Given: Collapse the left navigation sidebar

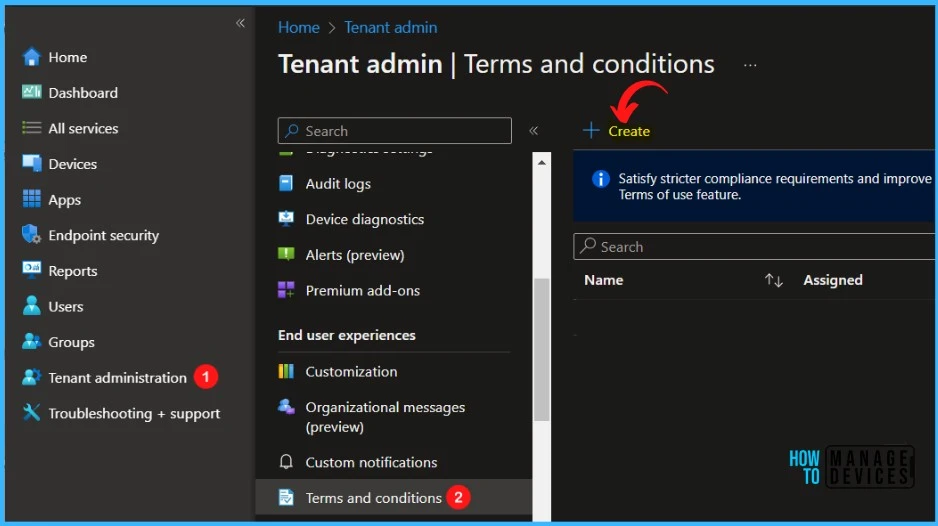Looking at the screenshot, I should 240,23.
